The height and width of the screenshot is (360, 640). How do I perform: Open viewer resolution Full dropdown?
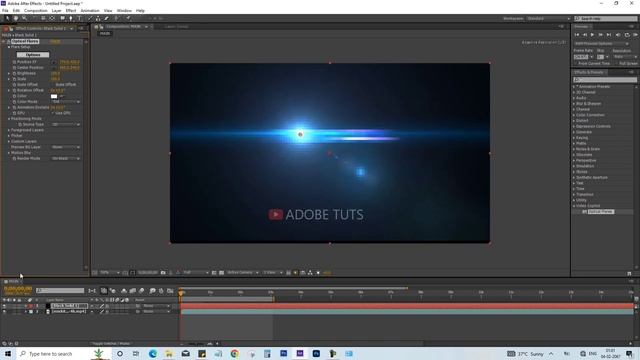[x=196, y=273]
